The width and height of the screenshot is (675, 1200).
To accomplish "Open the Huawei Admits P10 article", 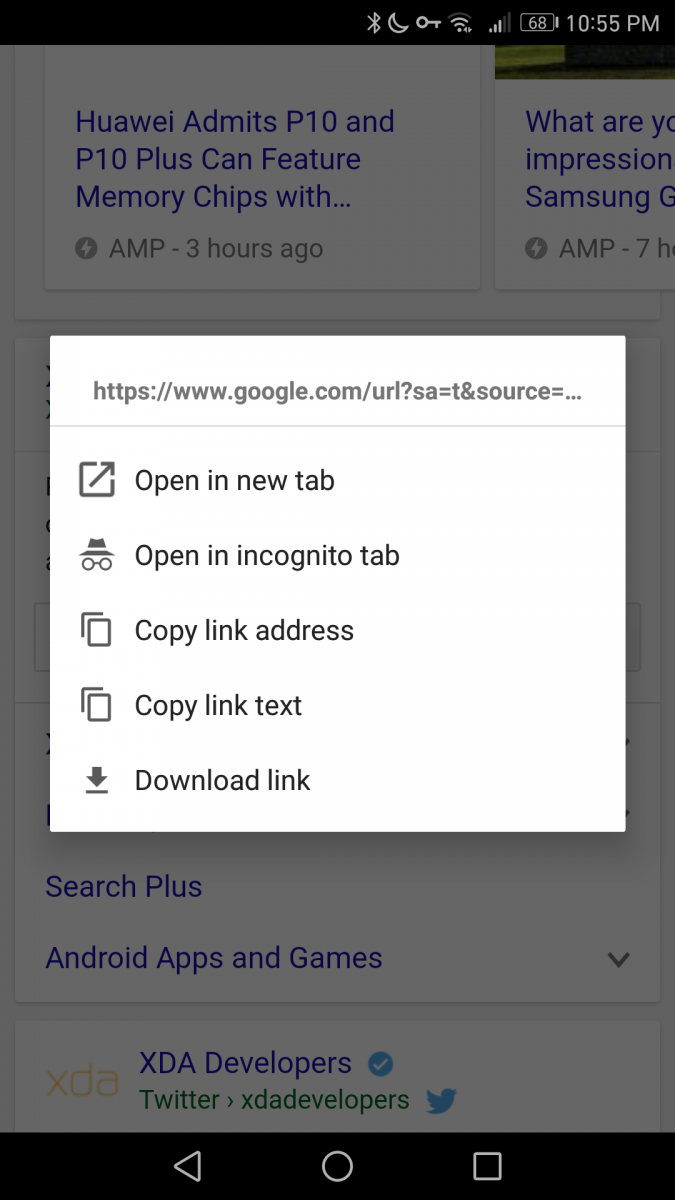I will tap(235, 159).
